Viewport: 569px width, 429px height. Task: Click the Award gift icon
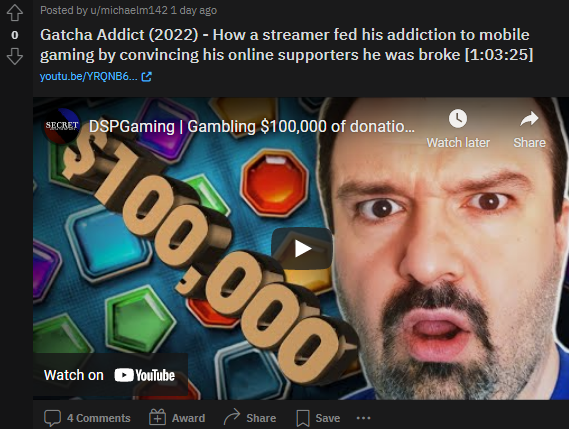(157, 417)
